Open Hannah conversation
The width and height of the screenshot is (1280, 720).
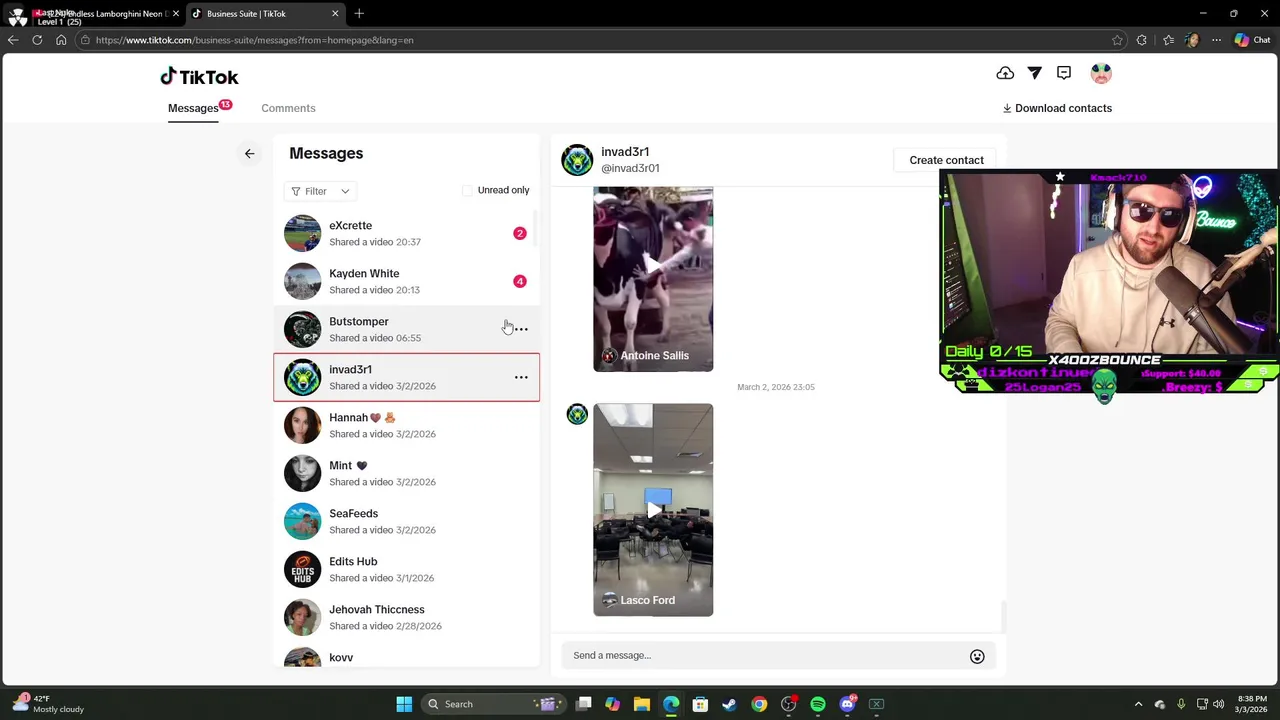tap(406, 425)
